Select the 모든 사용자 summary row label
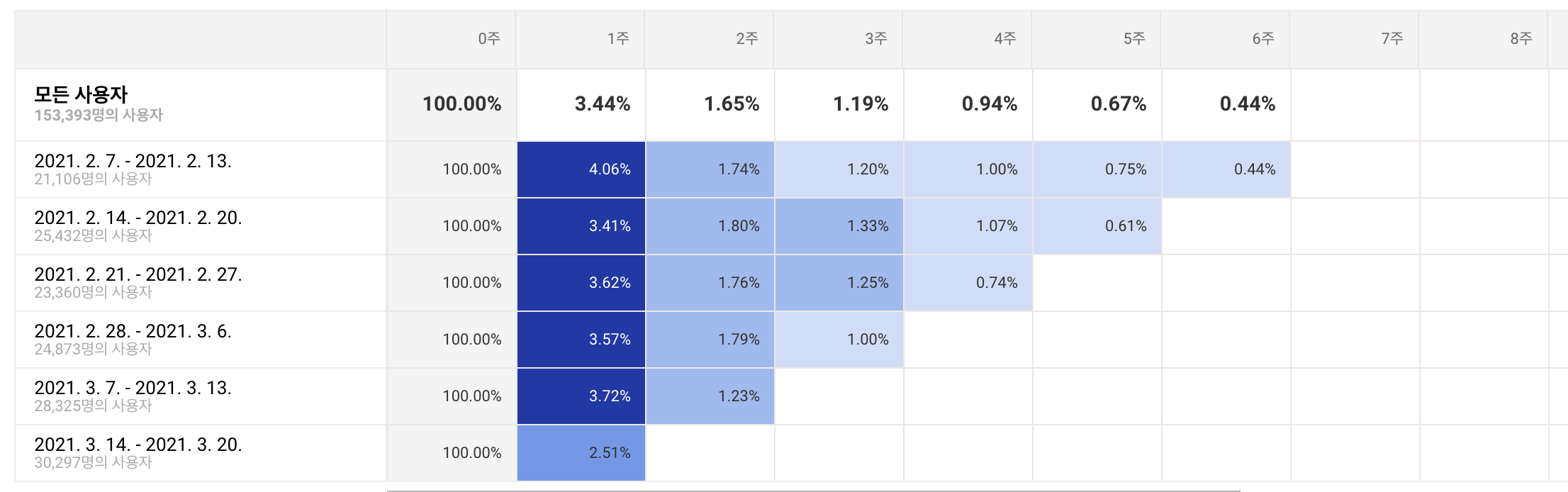This screenshot has height=492, width=1568. (81, 95)
